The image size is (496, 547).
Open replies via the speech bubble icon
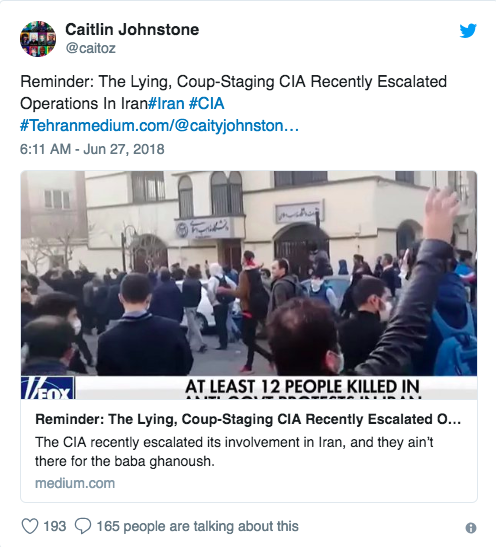(83, 526)
